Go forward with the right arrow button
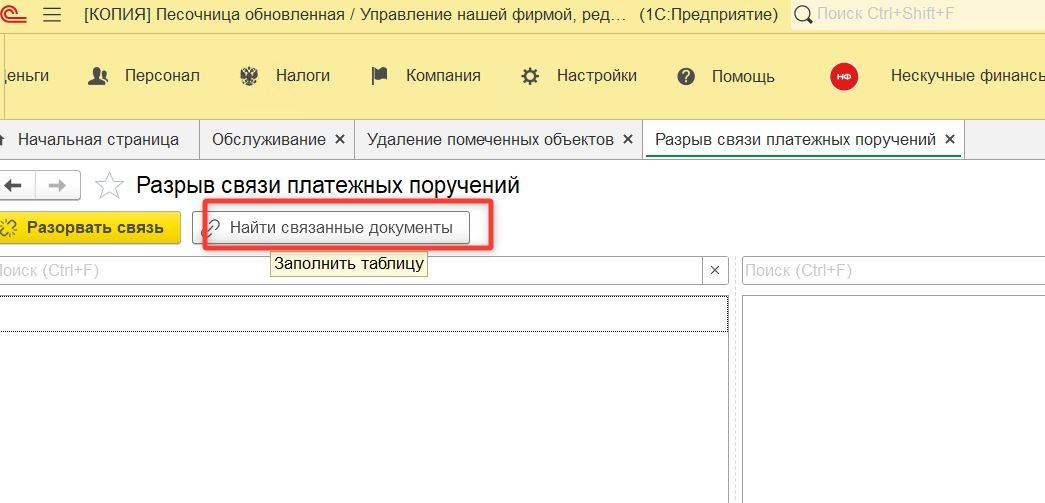The width and height of the screenshot is (1045, 503). click(58, 185)
